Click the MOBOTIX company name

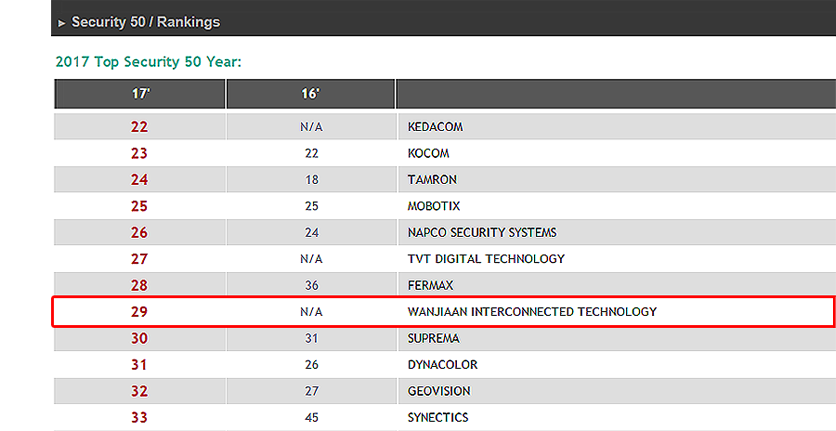433,206
